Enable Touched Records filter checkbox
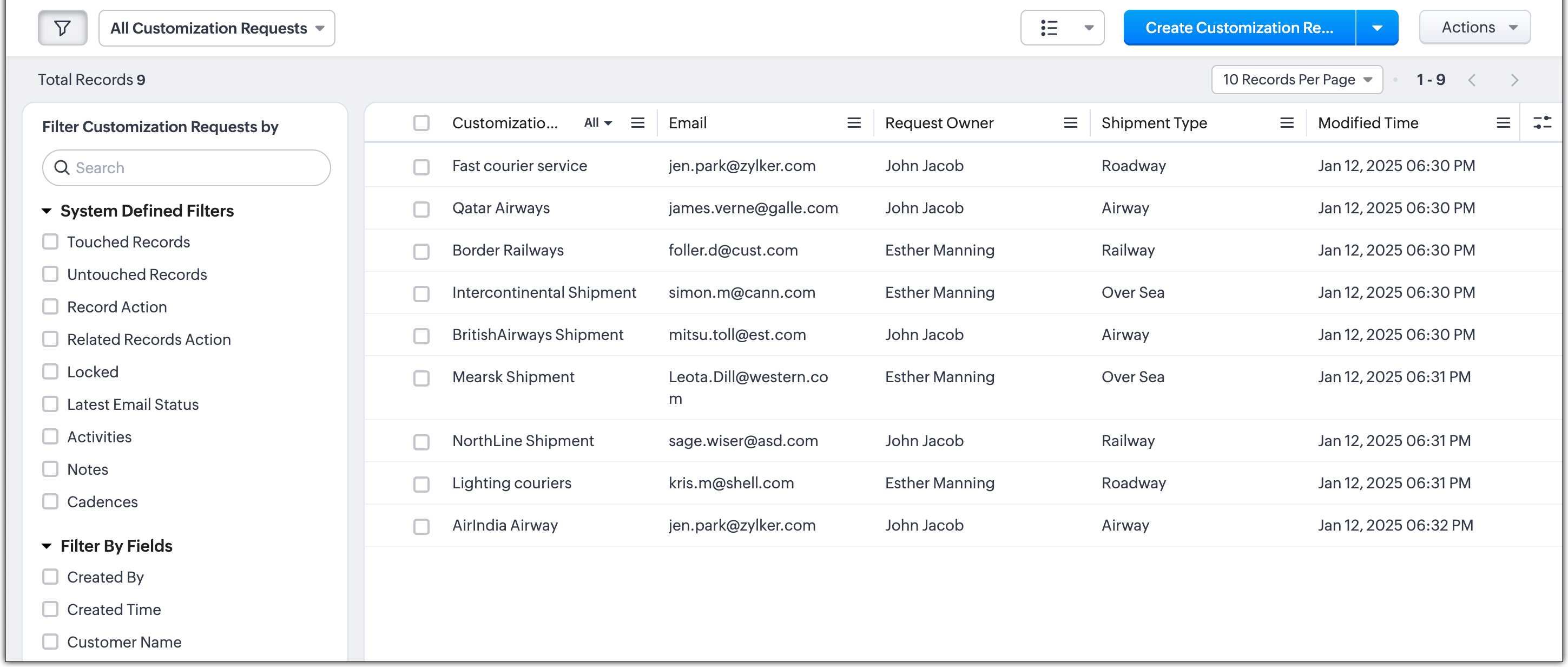Screen dimensions: 1568x667 click(50, 242)
